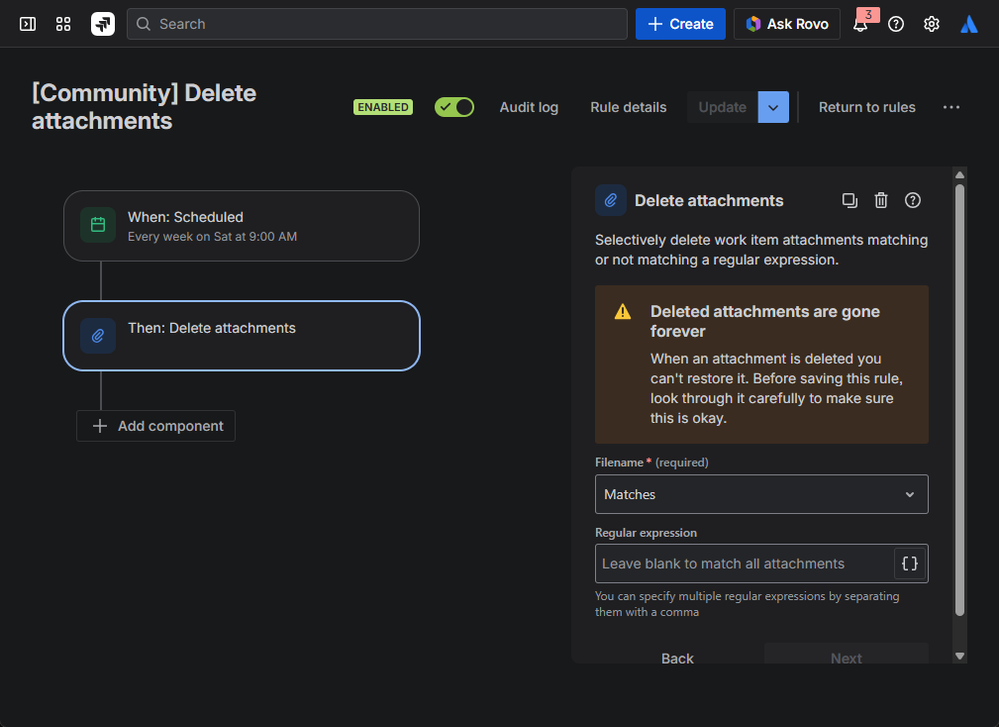This screenshot has width=999, height=727.
Task: Click the 'Filename (required)' label
Action: tap(651, 463)
